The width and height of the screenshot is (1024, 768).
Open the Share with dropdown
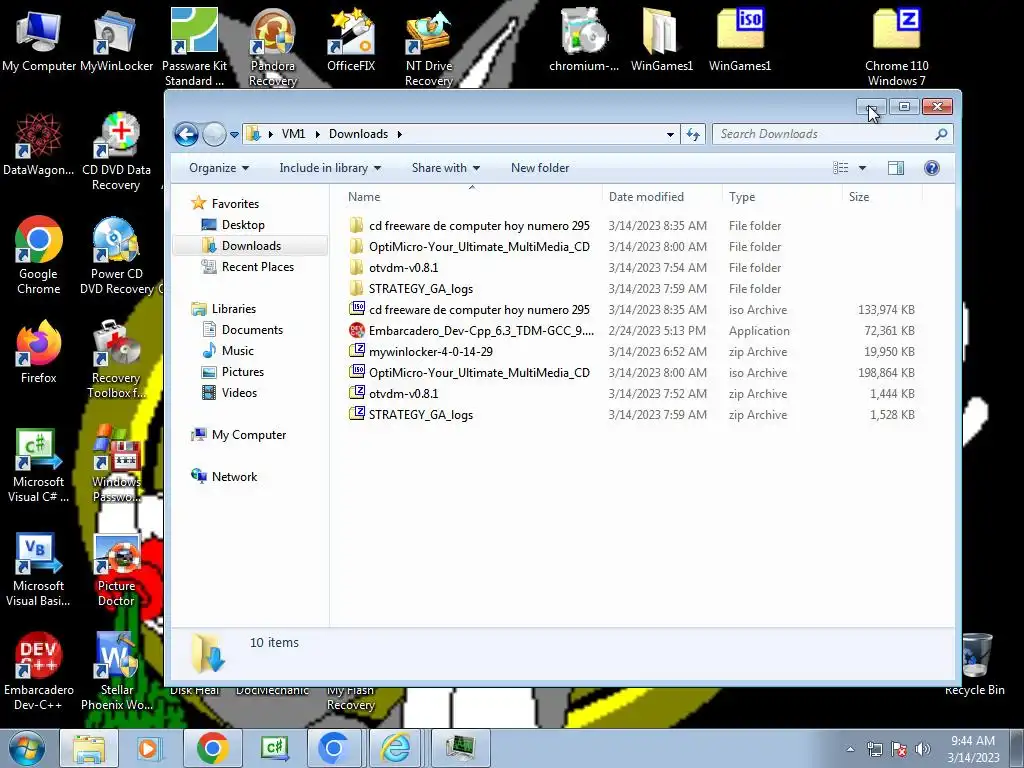[x=445, y=168]
